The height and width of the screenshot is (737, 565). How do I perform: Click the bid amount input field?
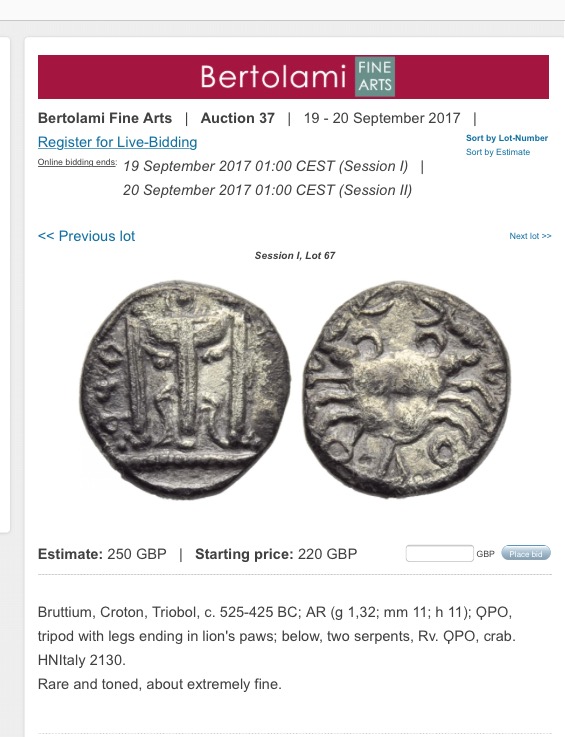point(439,553)
